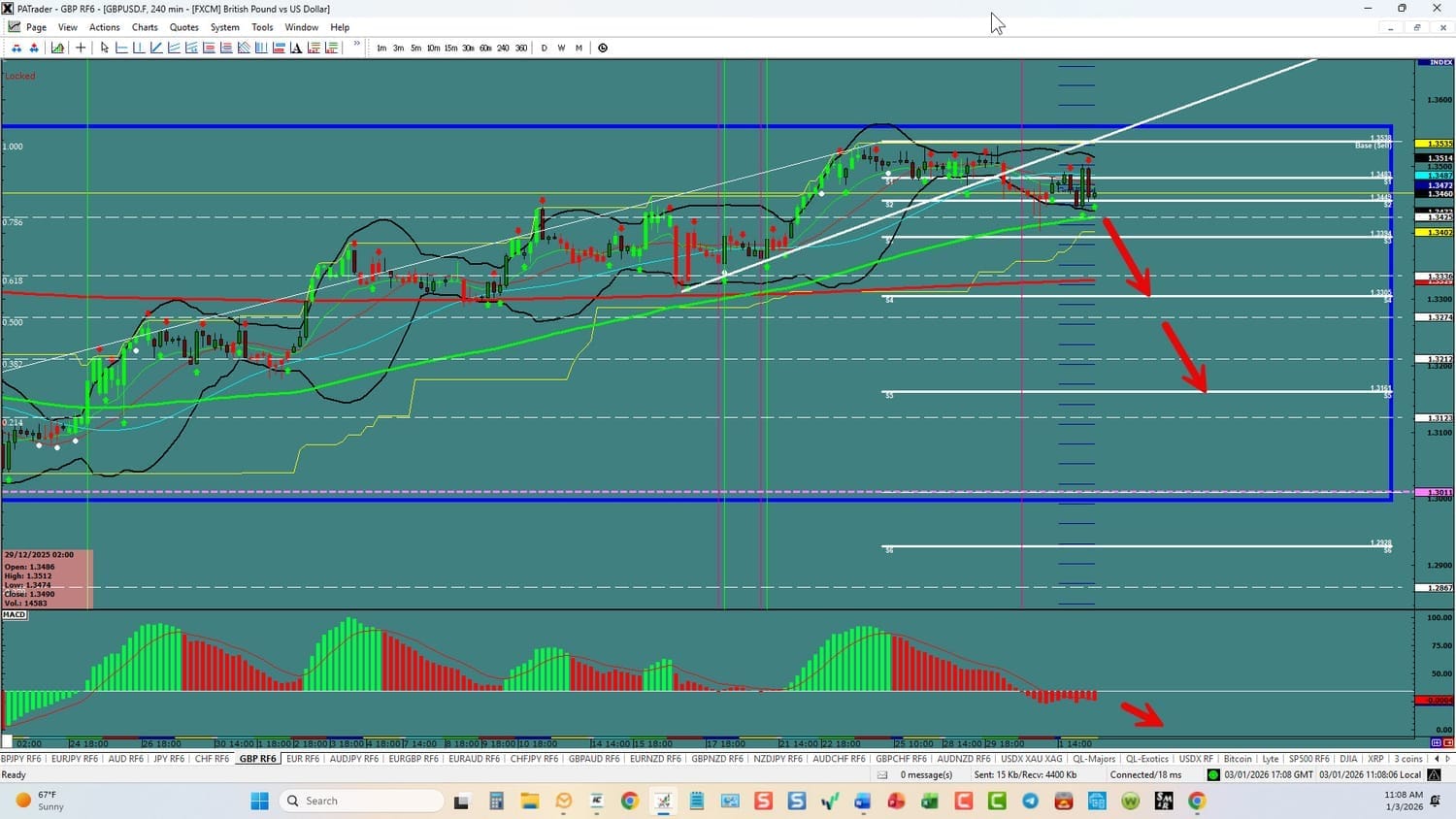Select the blue fan lines drawing tool
1456x819 pixels.
click(174, 48)
